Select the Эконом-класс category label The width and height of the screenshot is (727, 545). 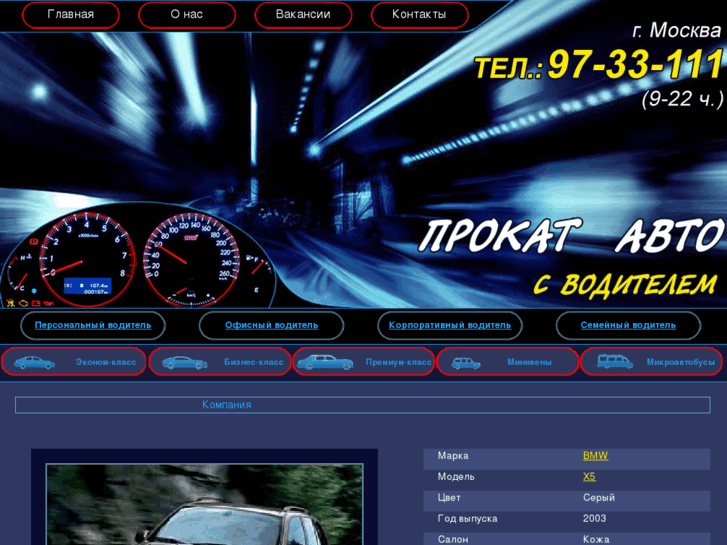[x=106, y=362]
